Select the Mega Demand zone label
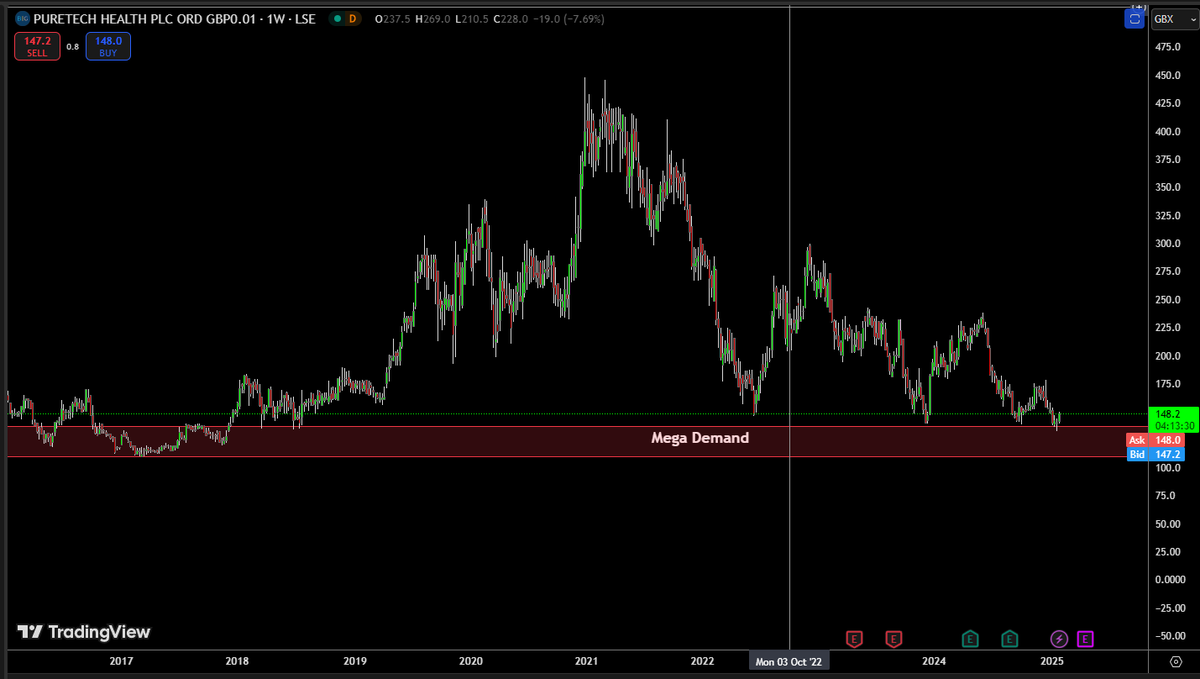The image size is (1200, 679). click(700, 438)
